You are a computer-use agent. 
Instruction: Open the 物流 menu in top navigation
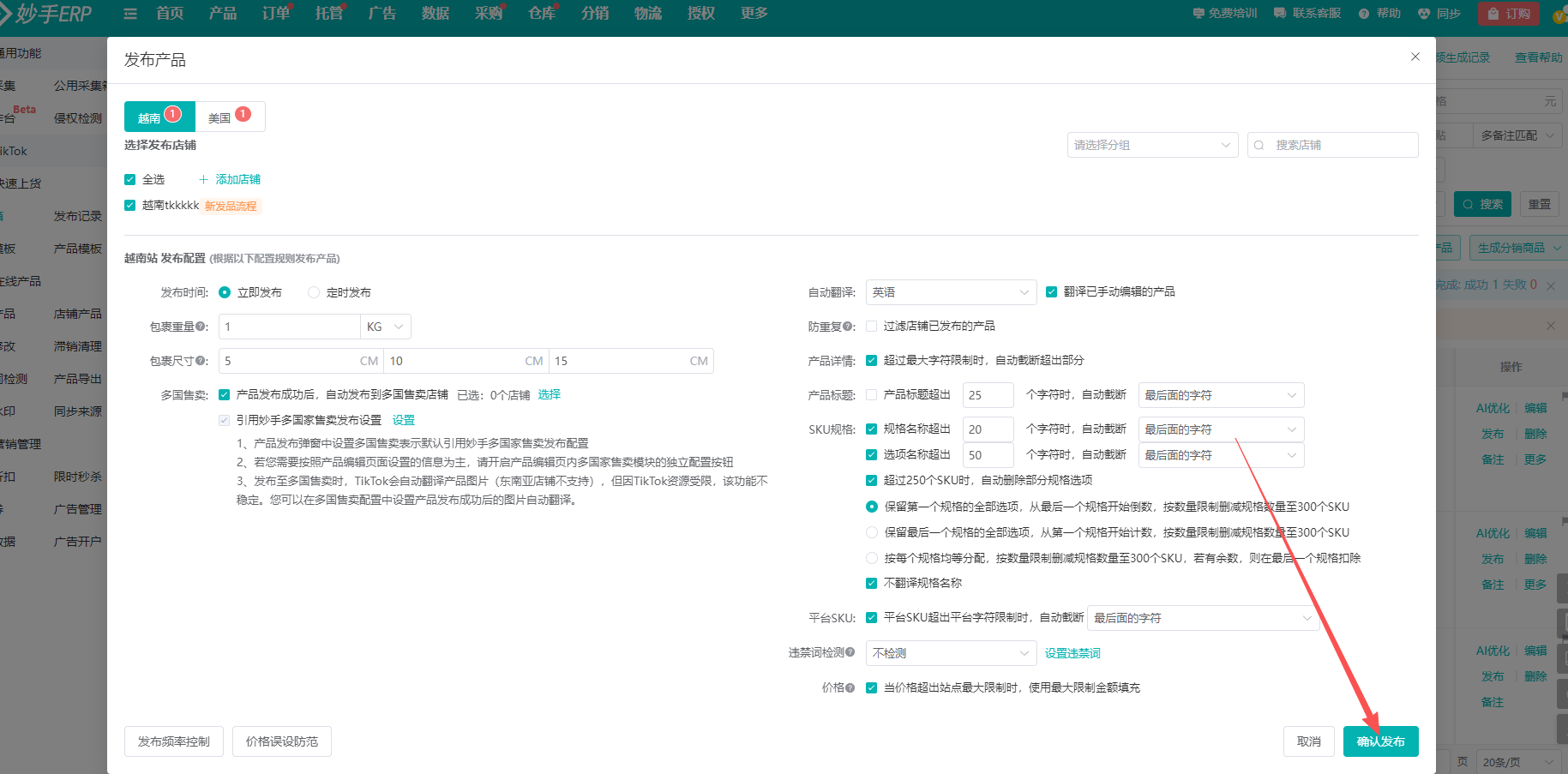point(648,13)
